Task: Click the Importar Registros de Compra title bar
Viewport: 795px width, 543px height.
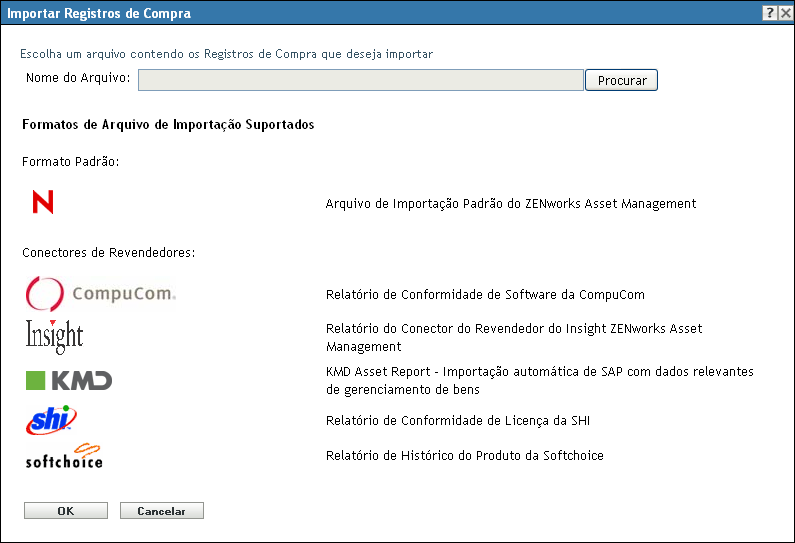Action: click(x=300, y=13)
